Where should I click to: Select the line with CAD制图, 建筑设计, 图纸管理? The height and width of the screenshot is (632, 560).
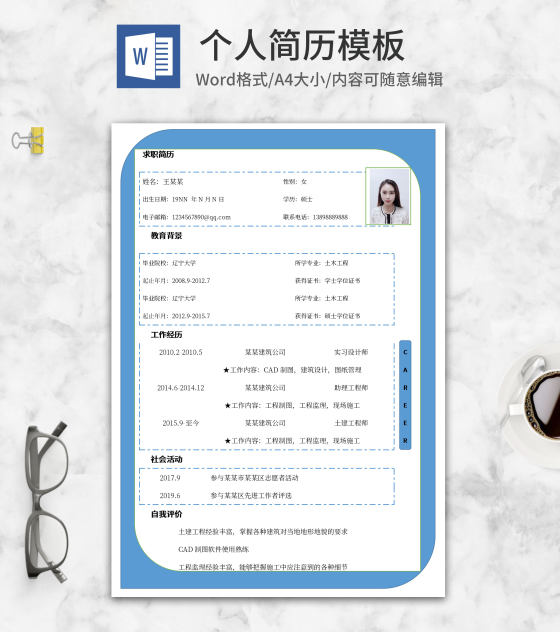[x=292, y=370]
